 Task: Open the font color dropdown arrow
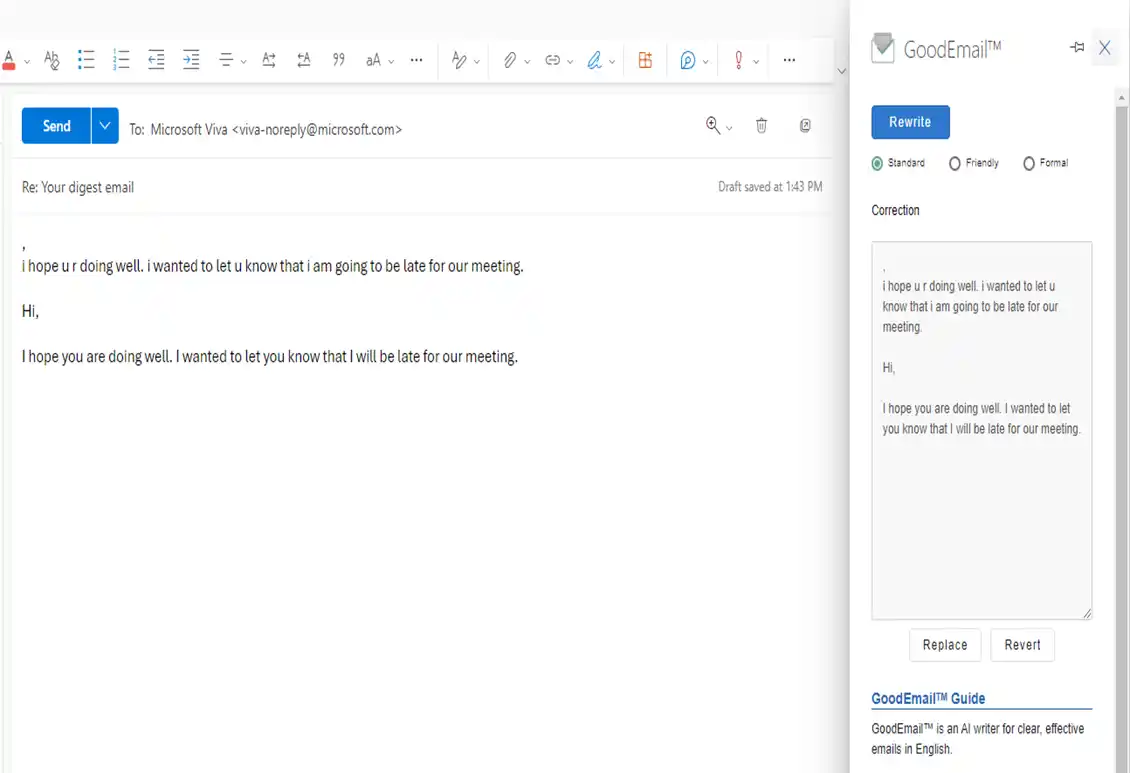pyautogui.click(x=27, y=62)
